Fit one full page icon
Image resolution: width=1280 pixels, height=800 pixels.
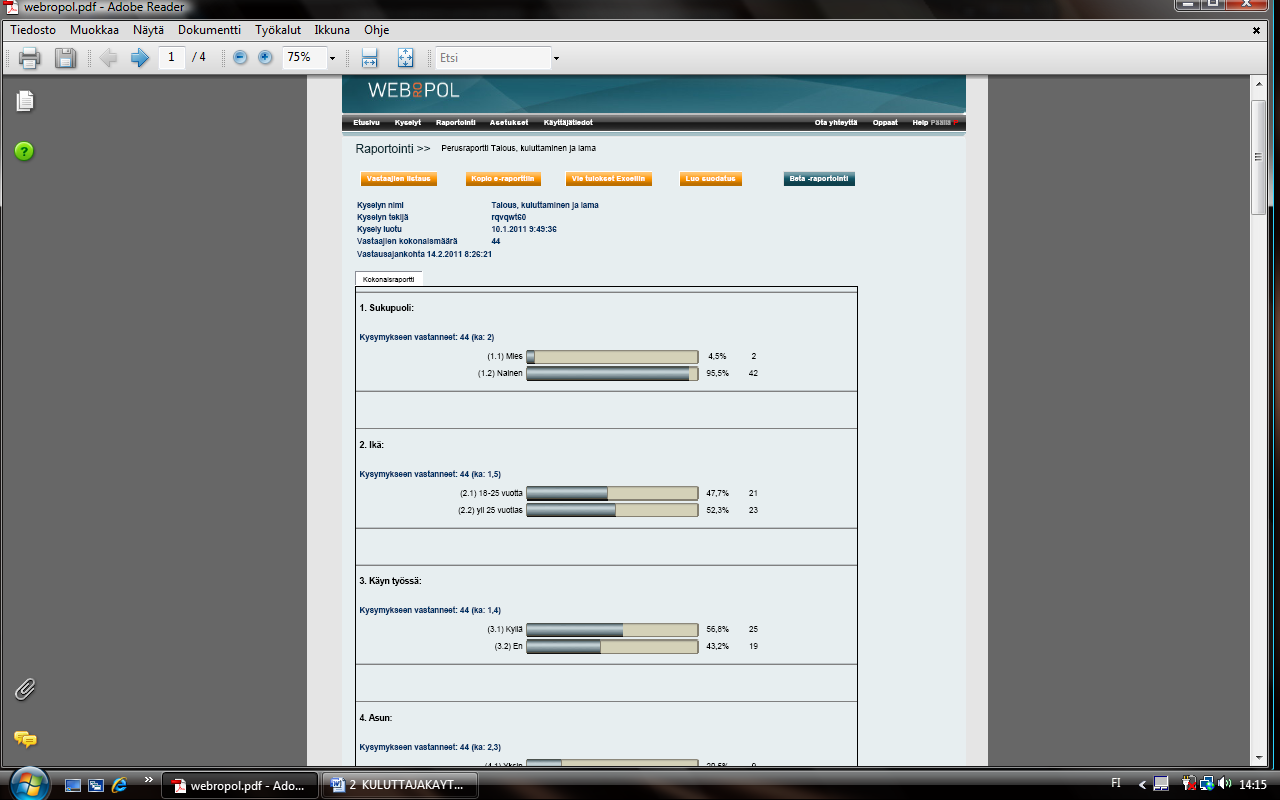[x=405, y=58]
